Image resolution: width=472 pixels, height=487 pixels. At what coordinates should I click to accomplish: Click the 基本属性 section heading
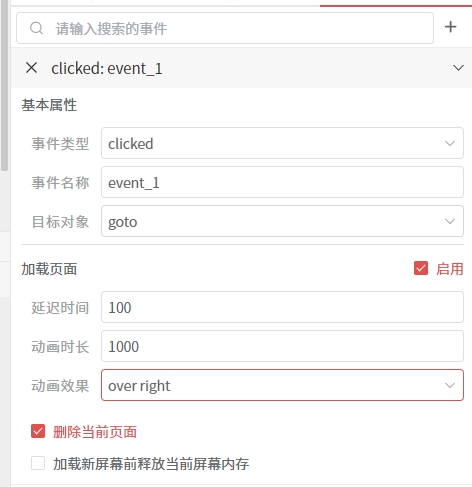click(x=49, y=105)
